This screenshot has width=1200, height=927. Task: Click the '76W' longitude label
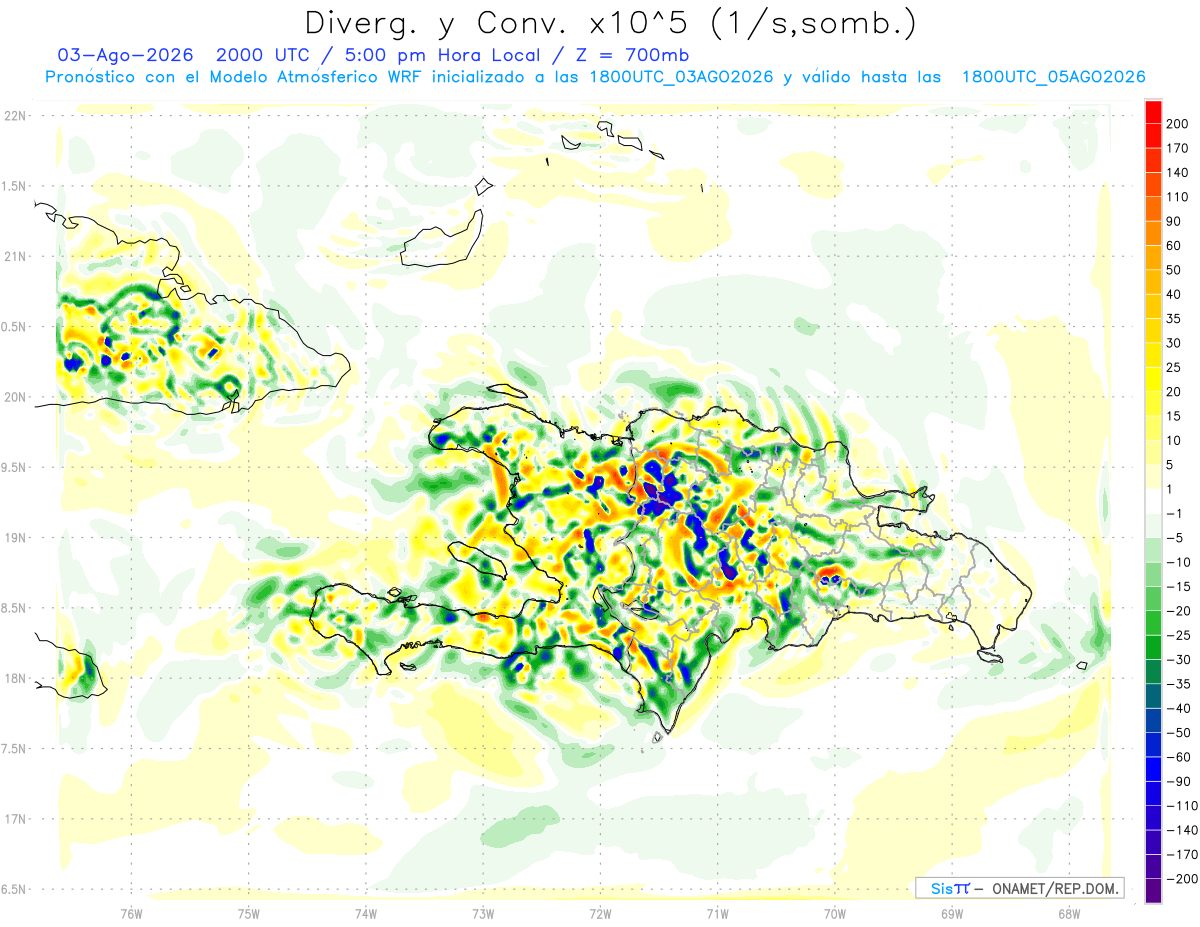coord(131,912)
